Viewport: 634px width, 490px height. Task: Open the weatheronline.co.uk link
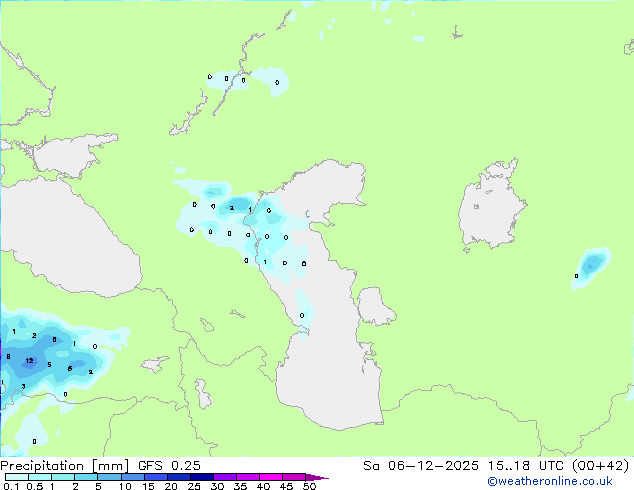coord(550,481)
